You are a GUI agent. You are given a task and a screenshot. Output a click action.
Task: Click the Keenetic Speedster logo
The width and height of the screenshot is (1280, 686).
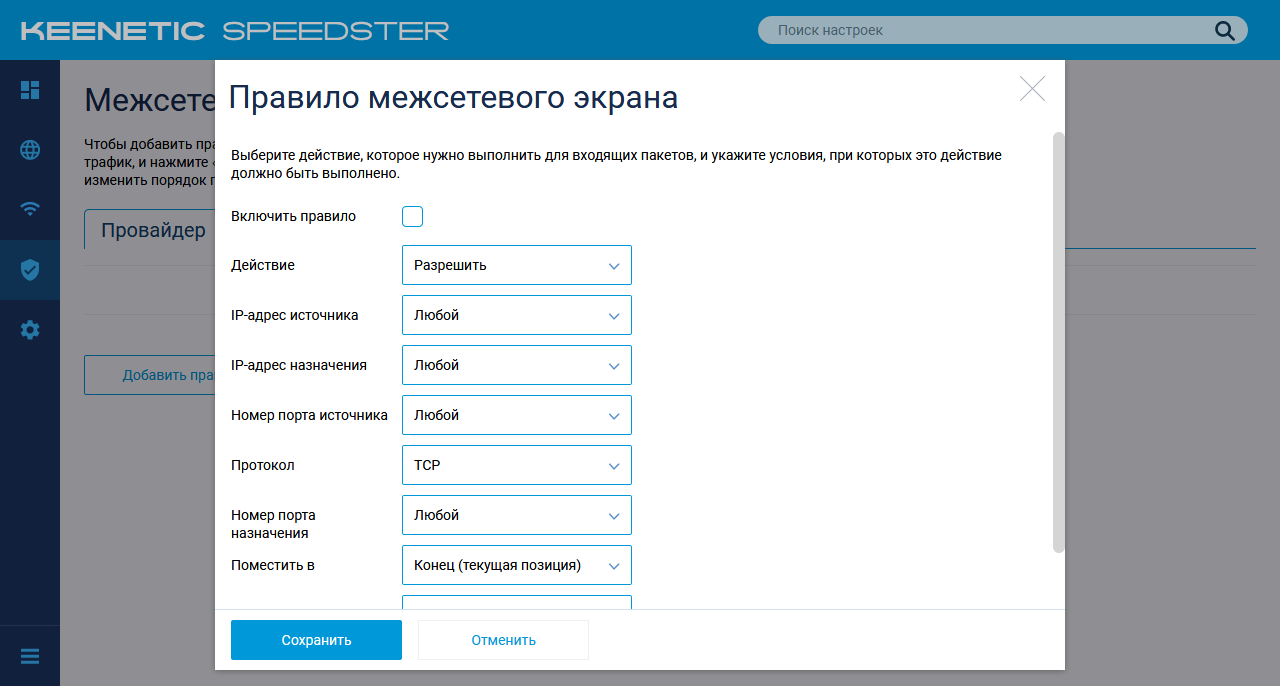(235, 31)
